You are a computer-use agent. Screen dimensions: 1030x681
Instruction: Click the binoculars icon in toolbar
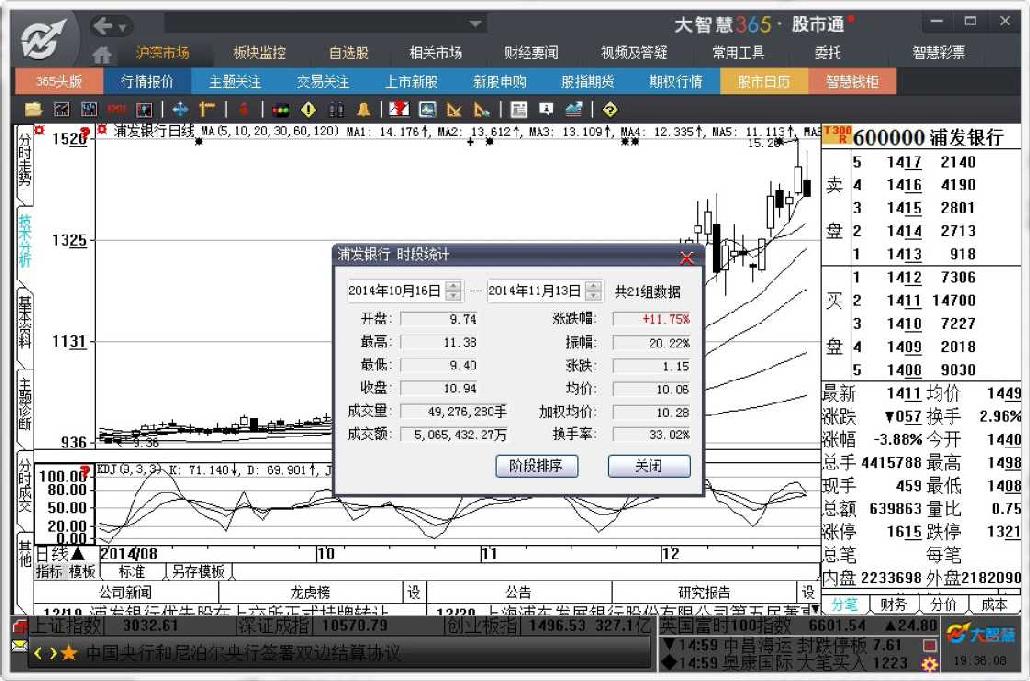[x=336, y=110]
